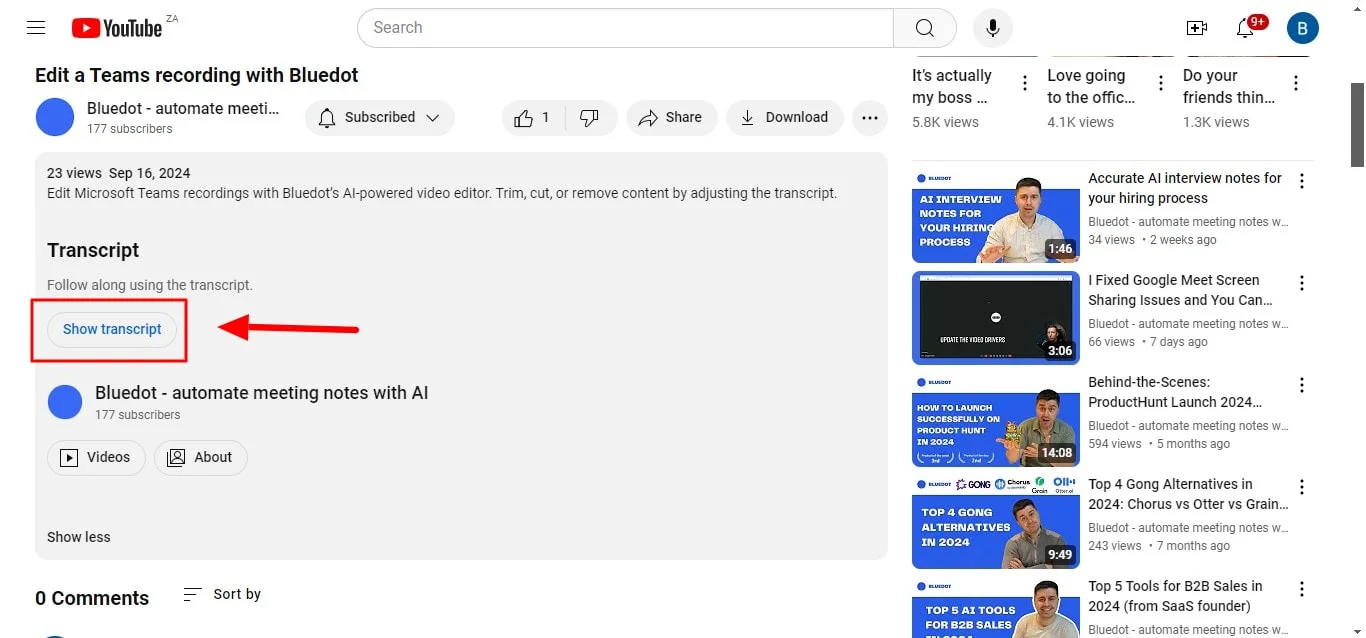Screen dimensions: 1366x638
Task: Open account avatar B menu
Action: pyautogui.click(x=1302, y=28)
